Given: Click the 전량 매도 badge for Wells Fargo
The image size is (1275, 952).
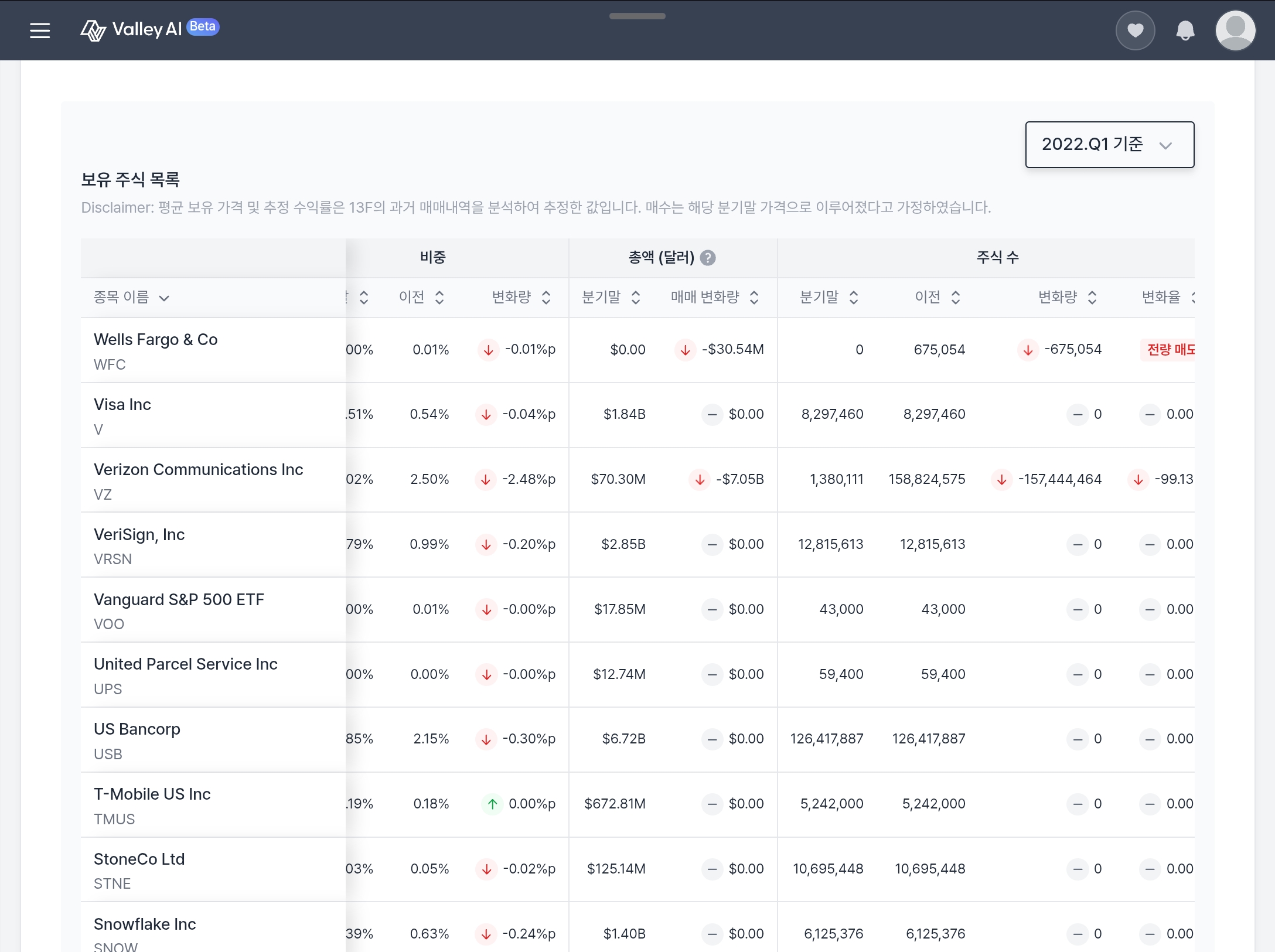Looking at the screenshot, I should [x=1168, y=350].
